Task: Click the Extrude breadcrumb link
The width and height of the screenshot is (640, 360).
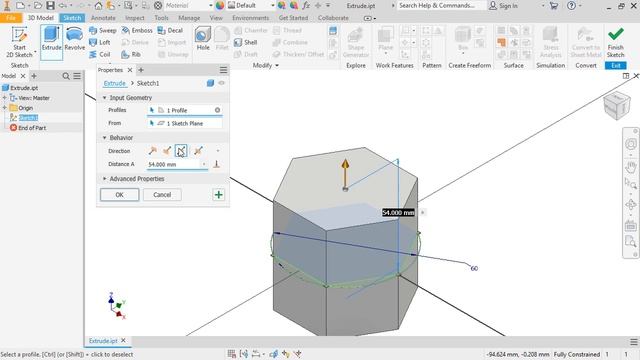Action: 115,83
